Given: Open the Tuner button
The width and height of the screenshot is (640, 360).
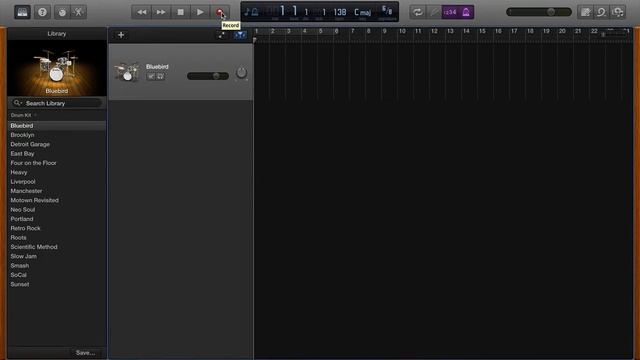Looking at the screenshot, I should pyautogui.click(x=433, y=12).
